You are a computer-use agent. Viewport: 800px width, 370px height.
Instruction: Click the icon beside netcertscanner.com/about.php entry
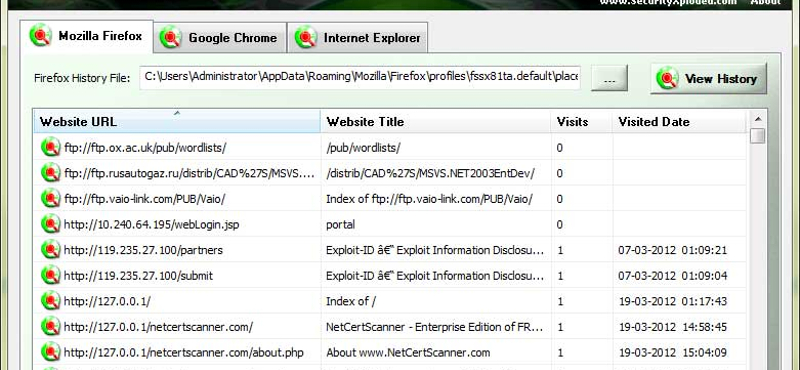51,351
